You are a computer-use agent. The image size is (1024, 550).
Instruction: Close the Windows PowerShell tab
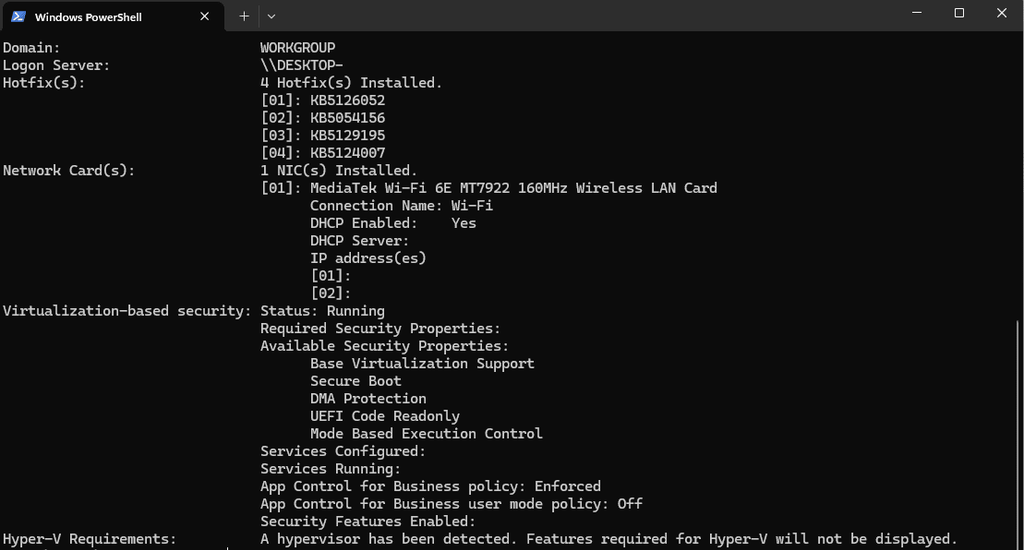[x=204, y=16]
